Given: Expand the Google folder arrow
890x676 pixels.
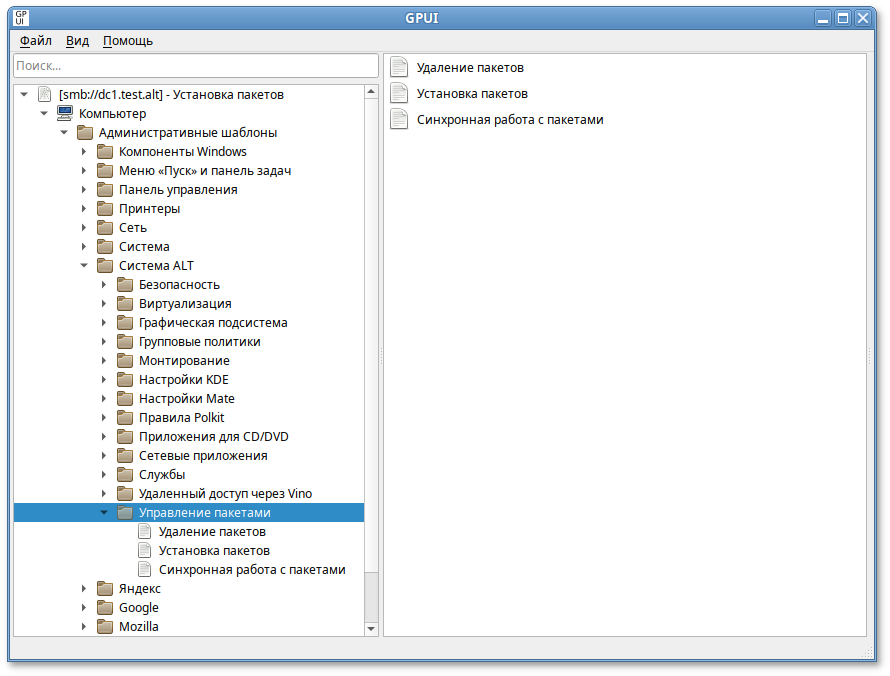Looking at the screenshot, I should (85, 608).
